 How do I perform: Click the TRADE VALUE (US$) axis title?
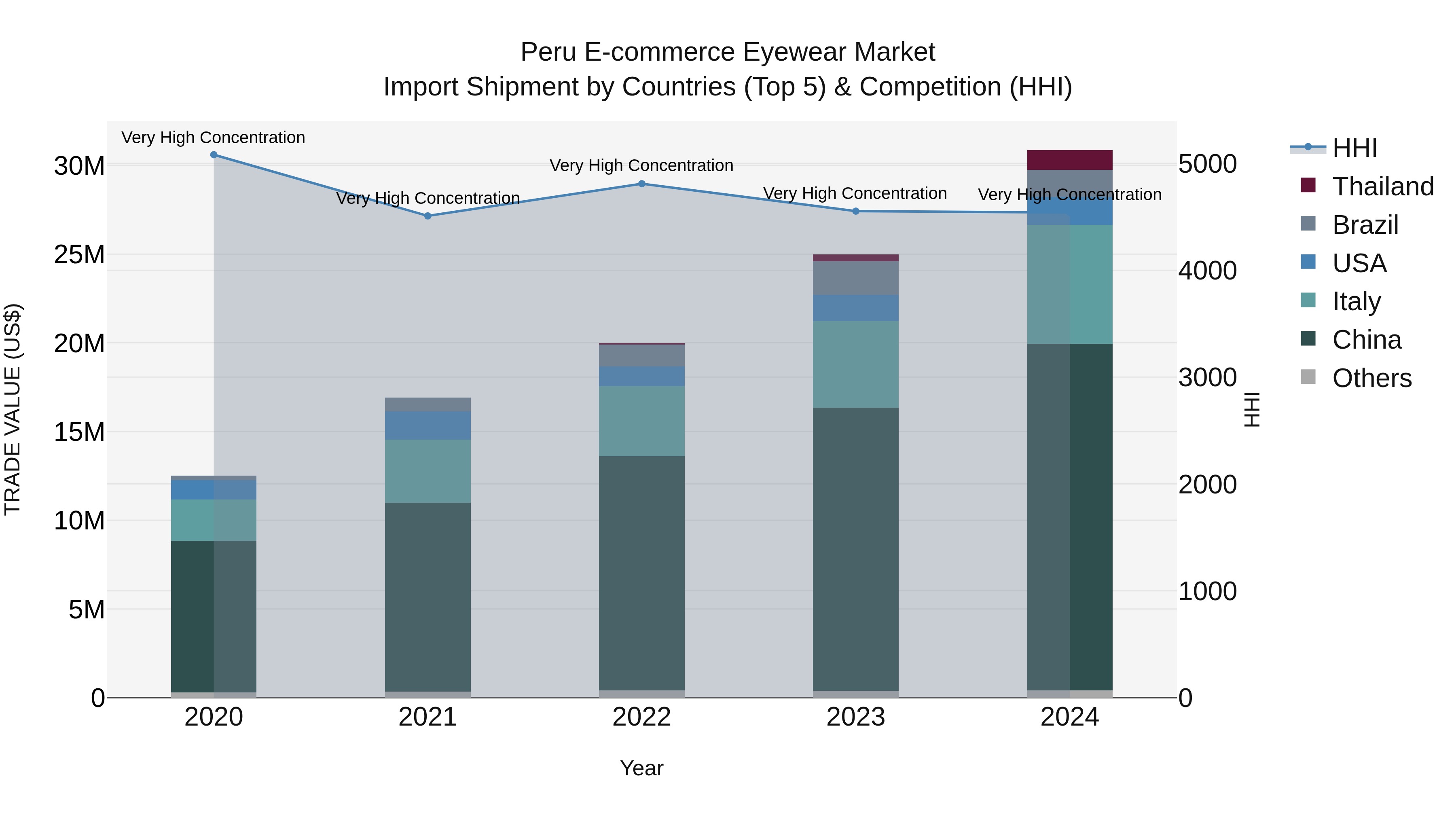pyautogui.click(x=13, y=409)
